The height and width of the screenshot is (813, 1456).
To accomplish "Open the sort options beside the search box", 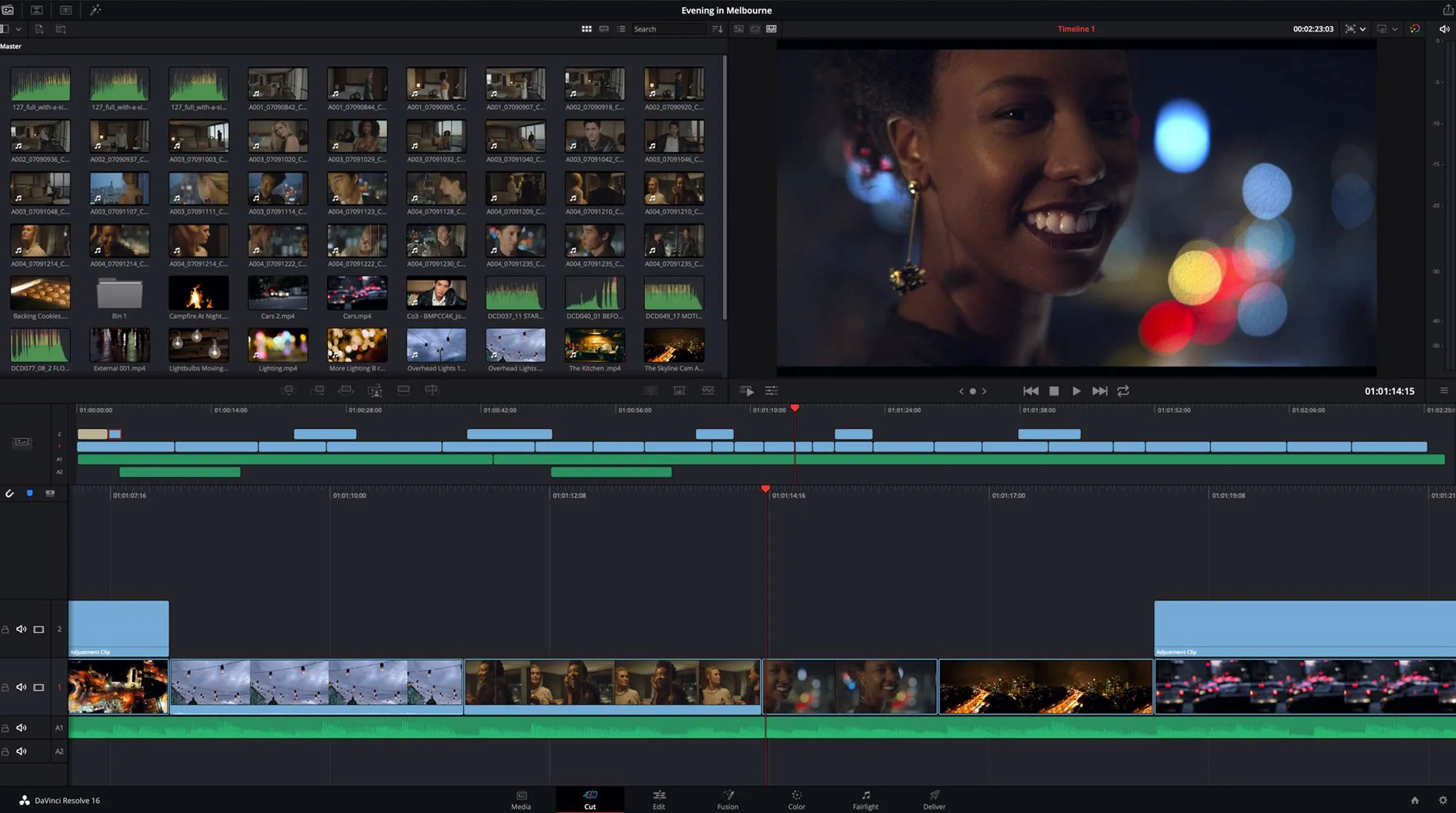I will tap(716, 29).
